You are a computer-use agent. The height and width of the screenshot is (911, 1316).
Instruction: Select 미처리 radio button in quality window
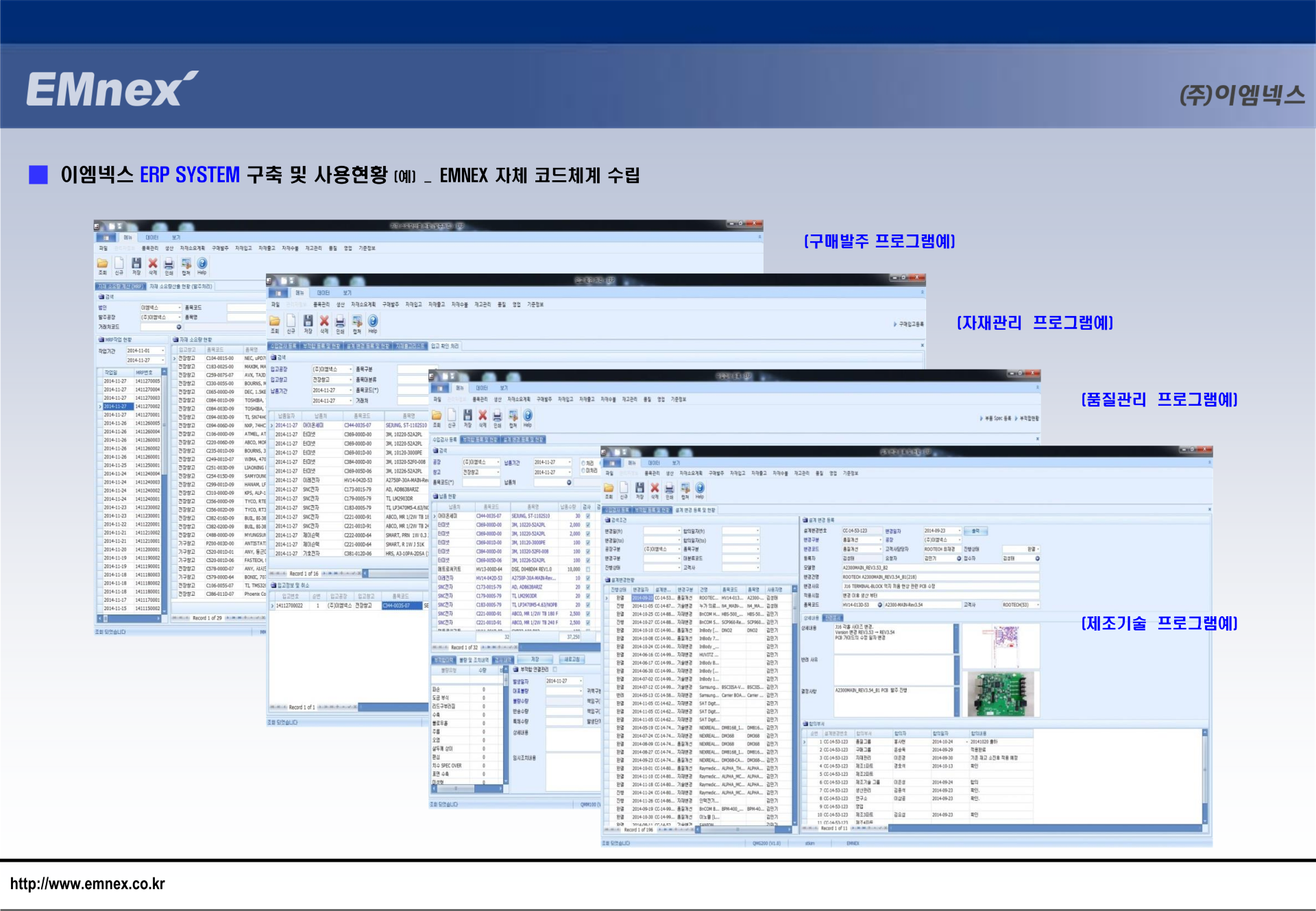[583, 471]
